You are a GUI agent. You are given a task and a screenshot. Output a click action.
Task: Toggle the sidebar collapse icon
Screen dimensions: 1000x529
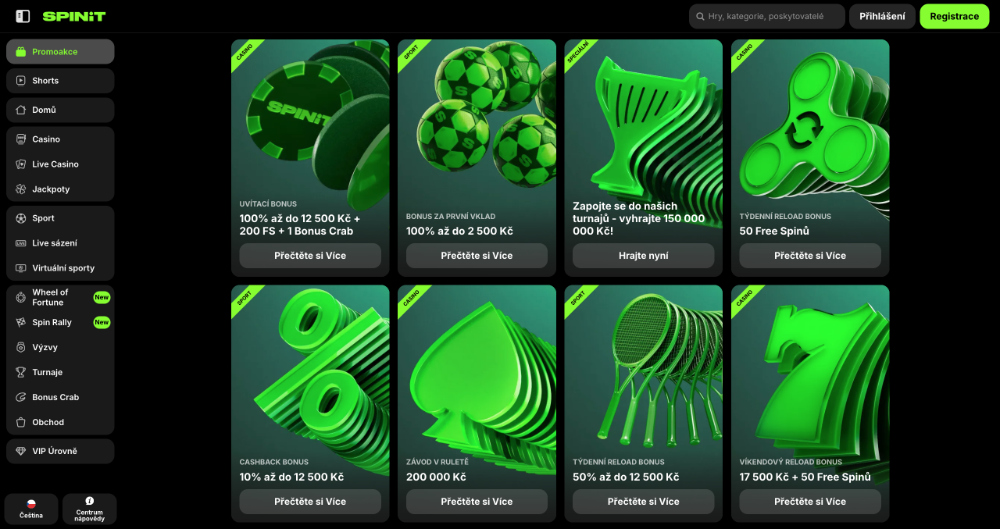tap(23, 16)
